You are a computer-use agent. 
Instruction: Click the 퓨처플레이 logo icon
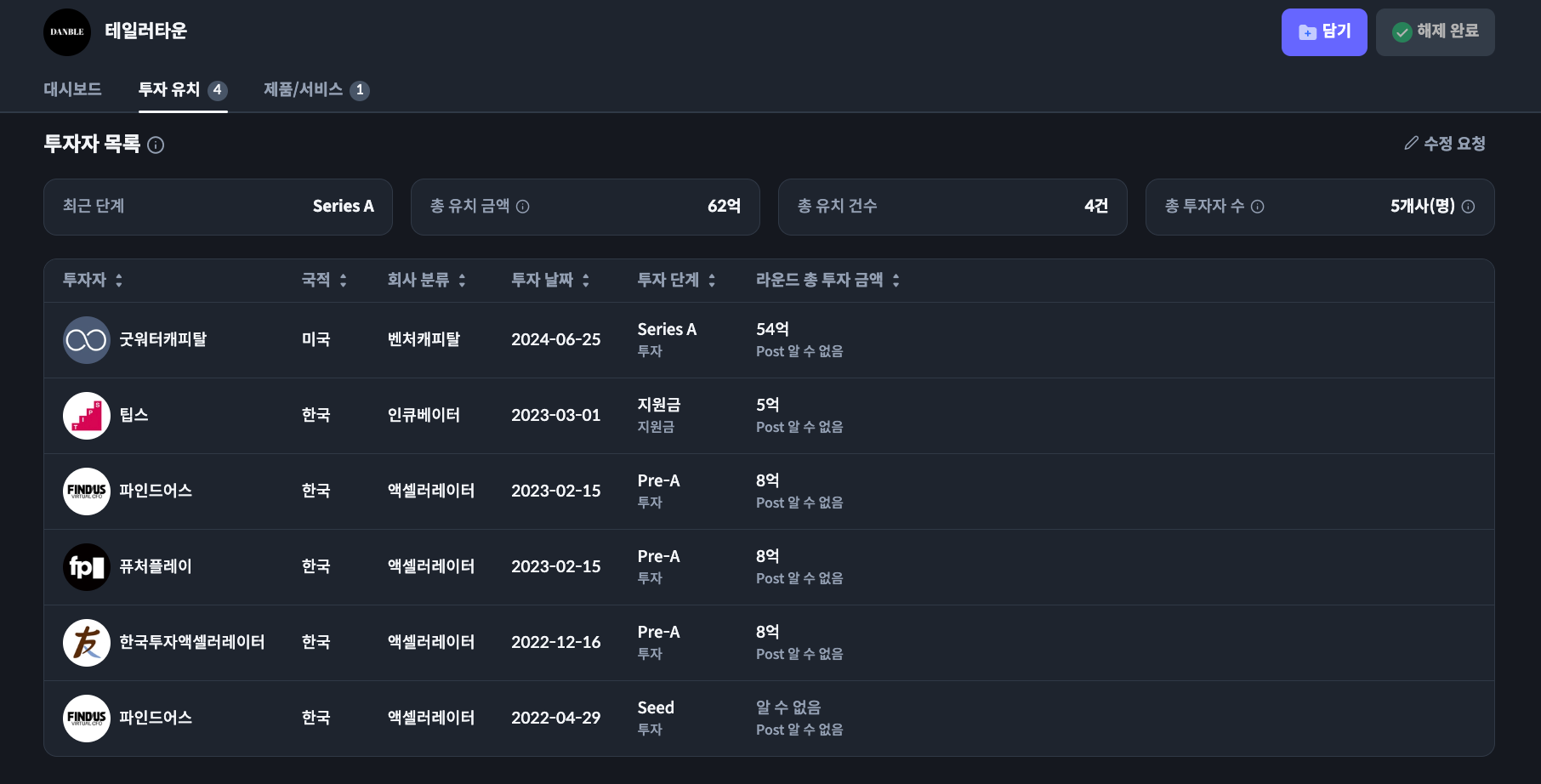pos(87,567)
